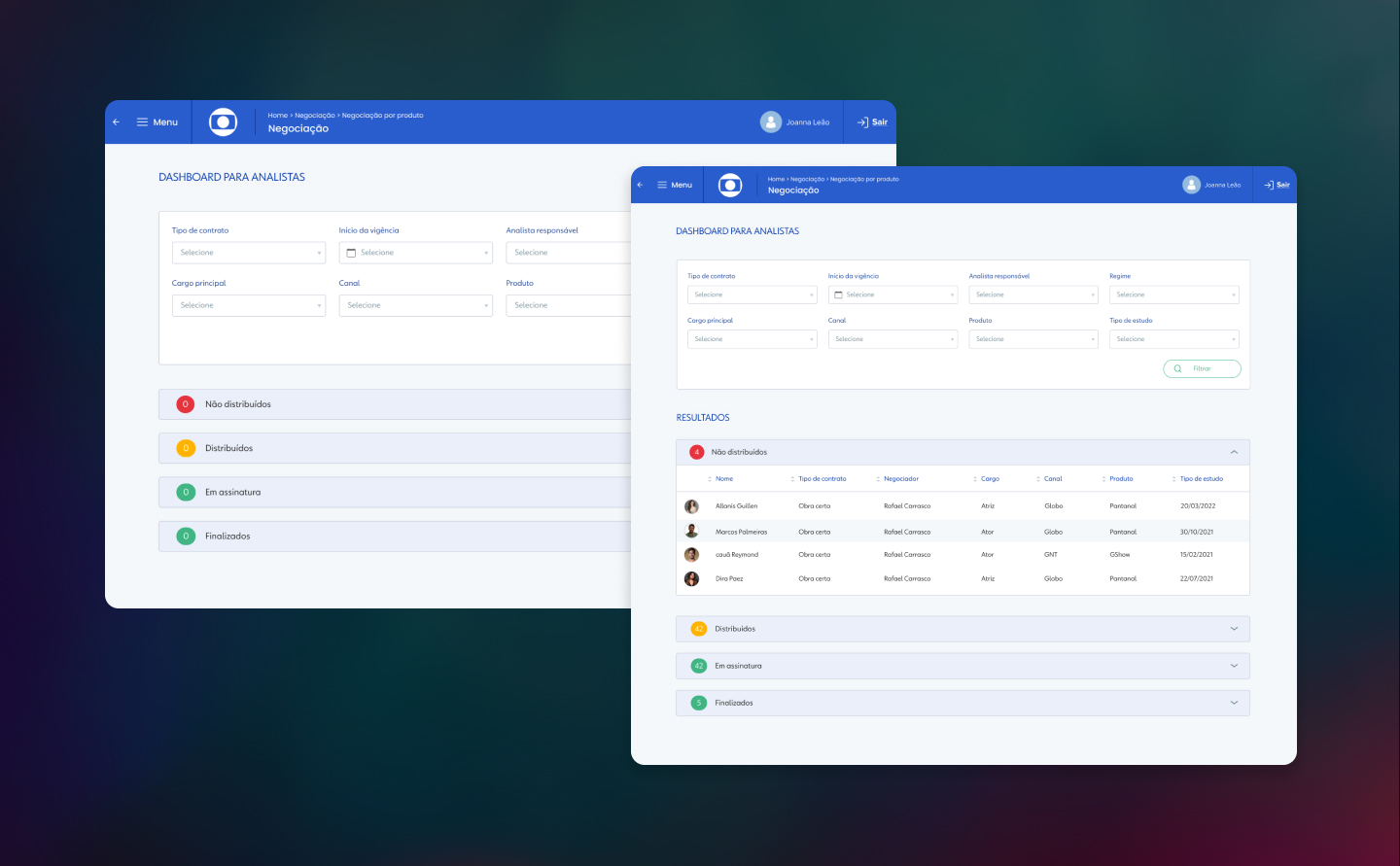Expand the Distribuídos section showing 42
Viewport: 1400px width, 866px height.
click(x=1234, y=629)
